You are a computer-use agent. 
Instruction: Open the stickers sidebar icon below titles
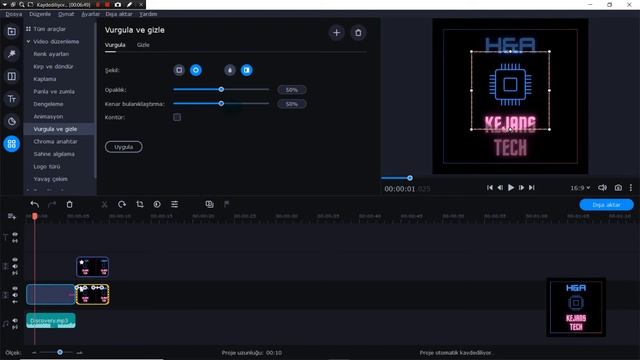[11, 121]
